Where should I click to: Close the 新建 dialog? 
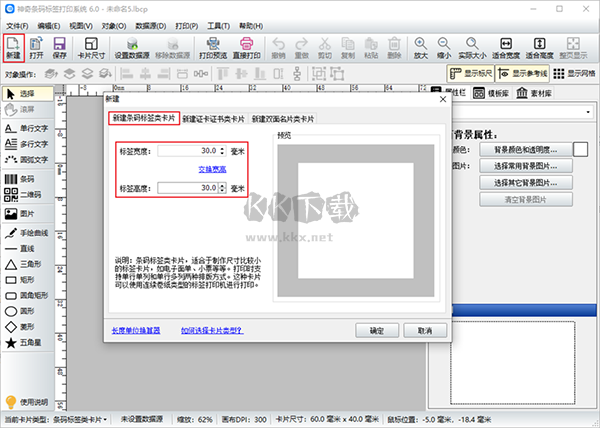[443, 99]
